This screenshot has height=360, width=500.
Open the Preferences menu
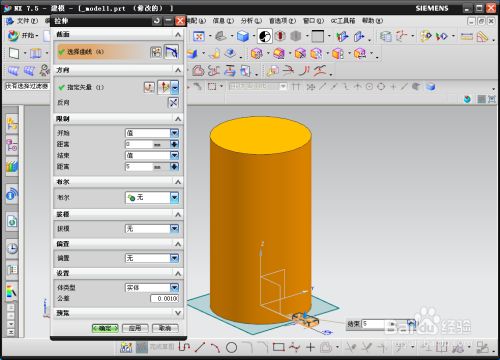[282, 21]
